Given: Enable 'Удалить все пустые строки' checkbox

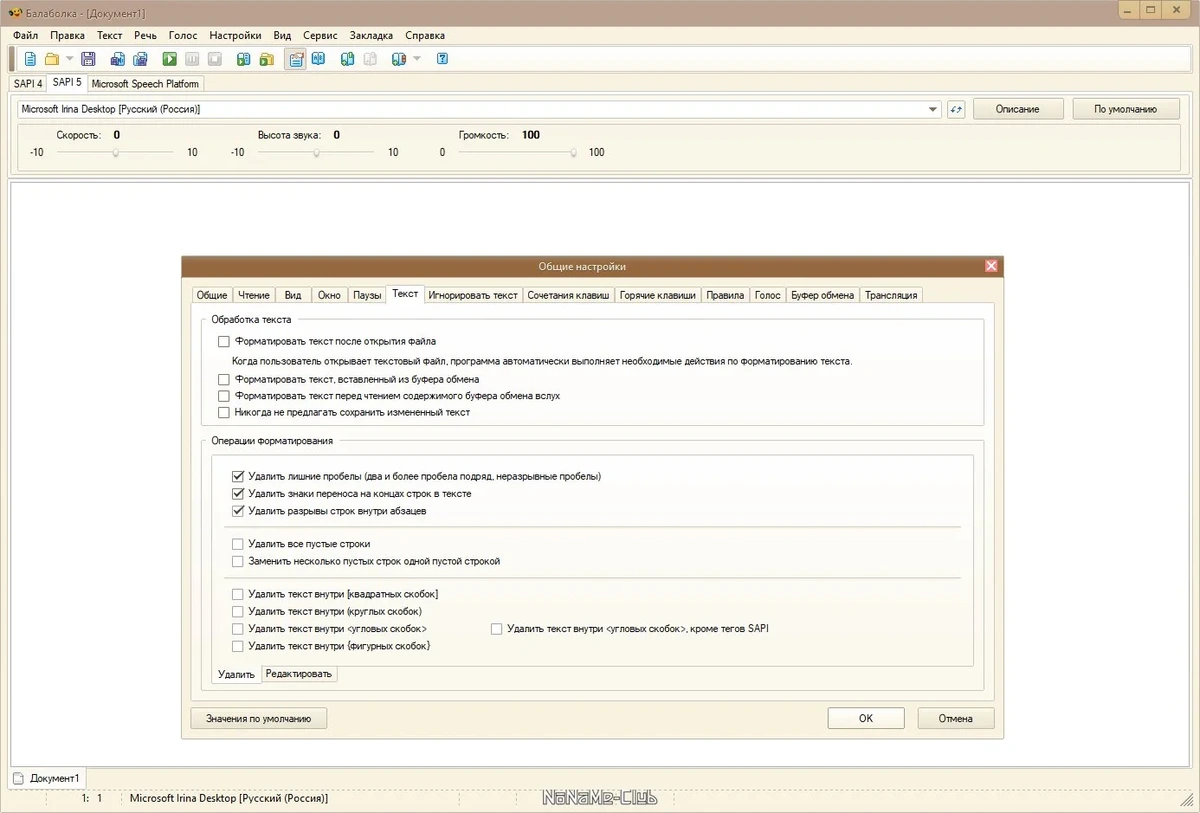Looking at the screenshot, I should click(238, 544).
